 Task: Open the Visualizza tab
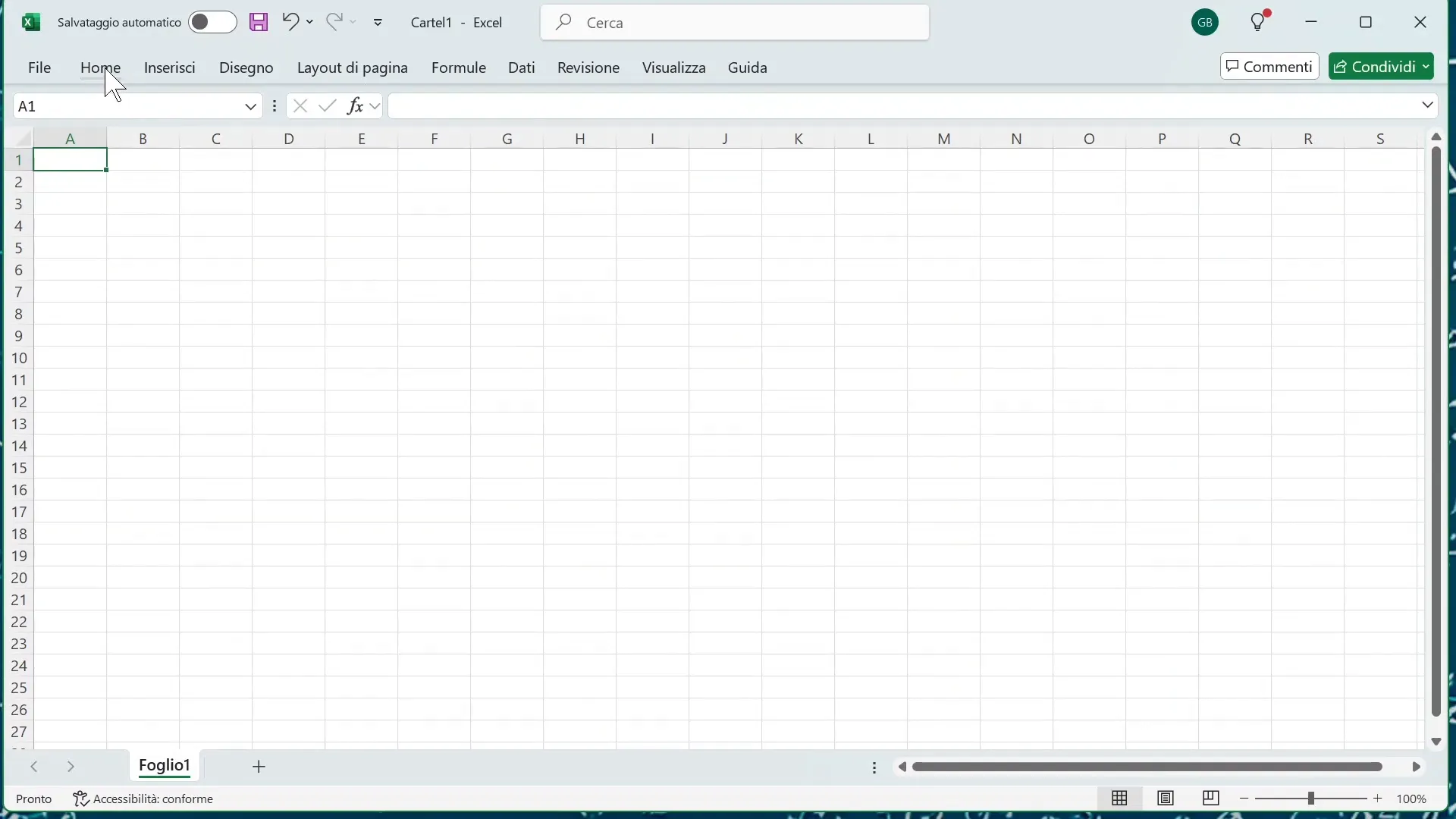[x=675, y=68]
